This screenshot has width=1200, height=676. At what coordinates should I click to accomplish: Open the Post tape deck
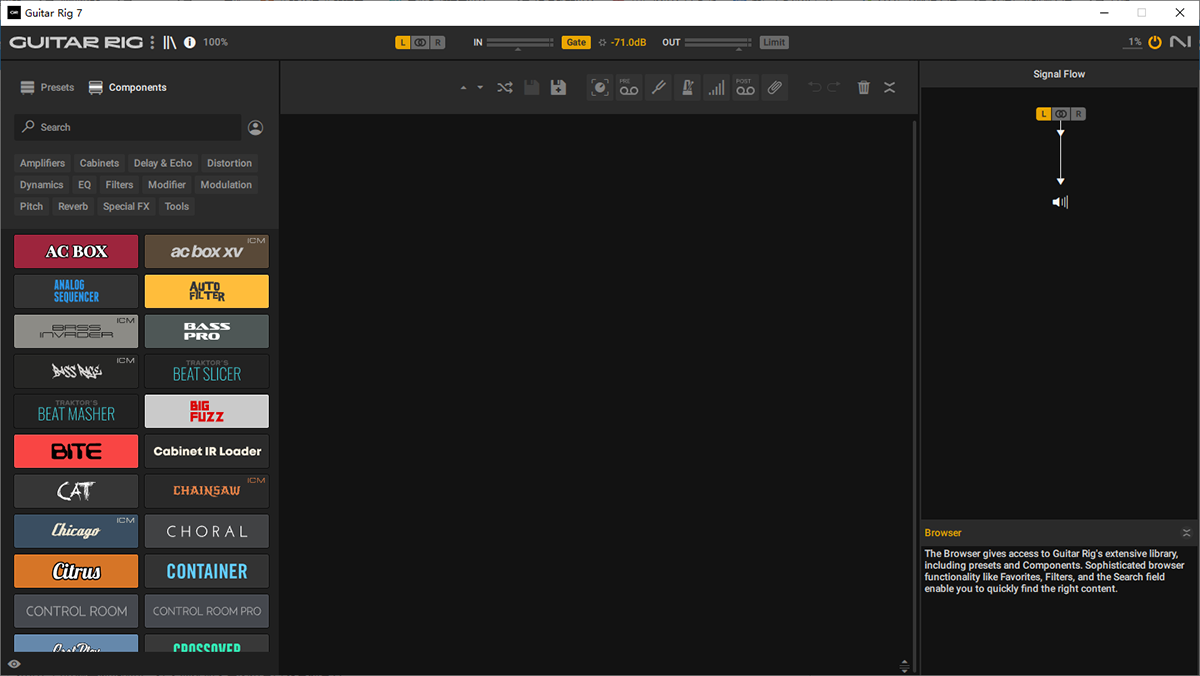point(745,88)
